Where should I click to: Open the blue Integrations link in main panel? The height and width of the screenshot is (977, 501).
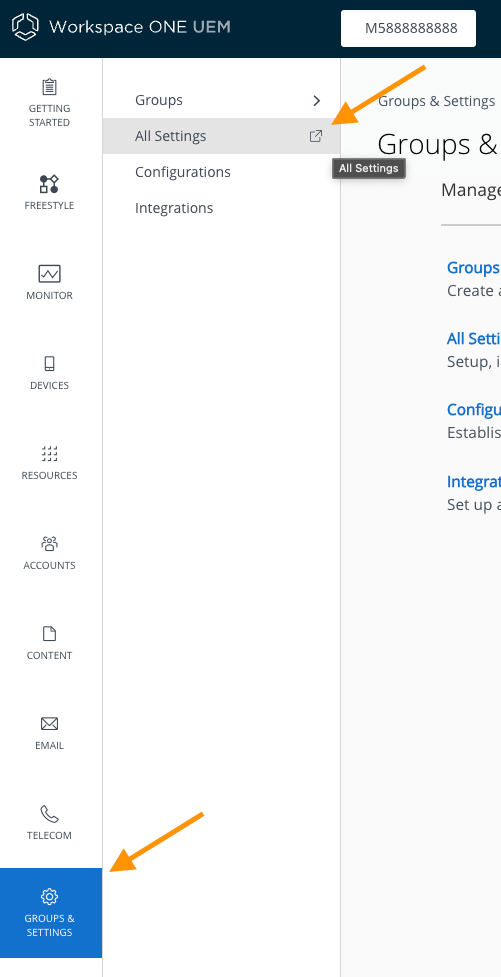click(x=474, y=482)
